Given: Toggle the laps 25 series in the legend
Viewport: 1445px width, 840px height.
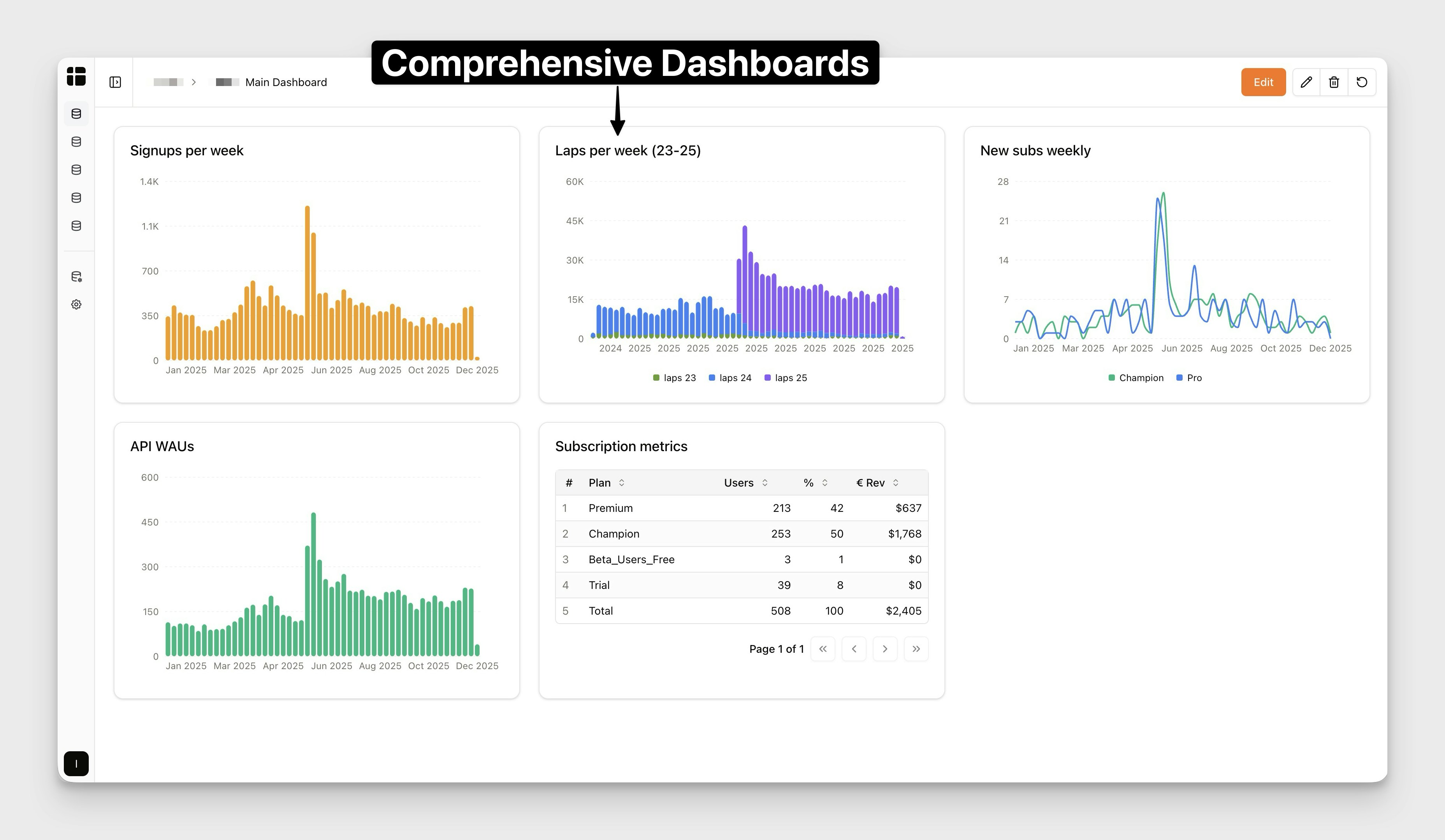Looking at the screenshot, I should (x=786, y=377).
